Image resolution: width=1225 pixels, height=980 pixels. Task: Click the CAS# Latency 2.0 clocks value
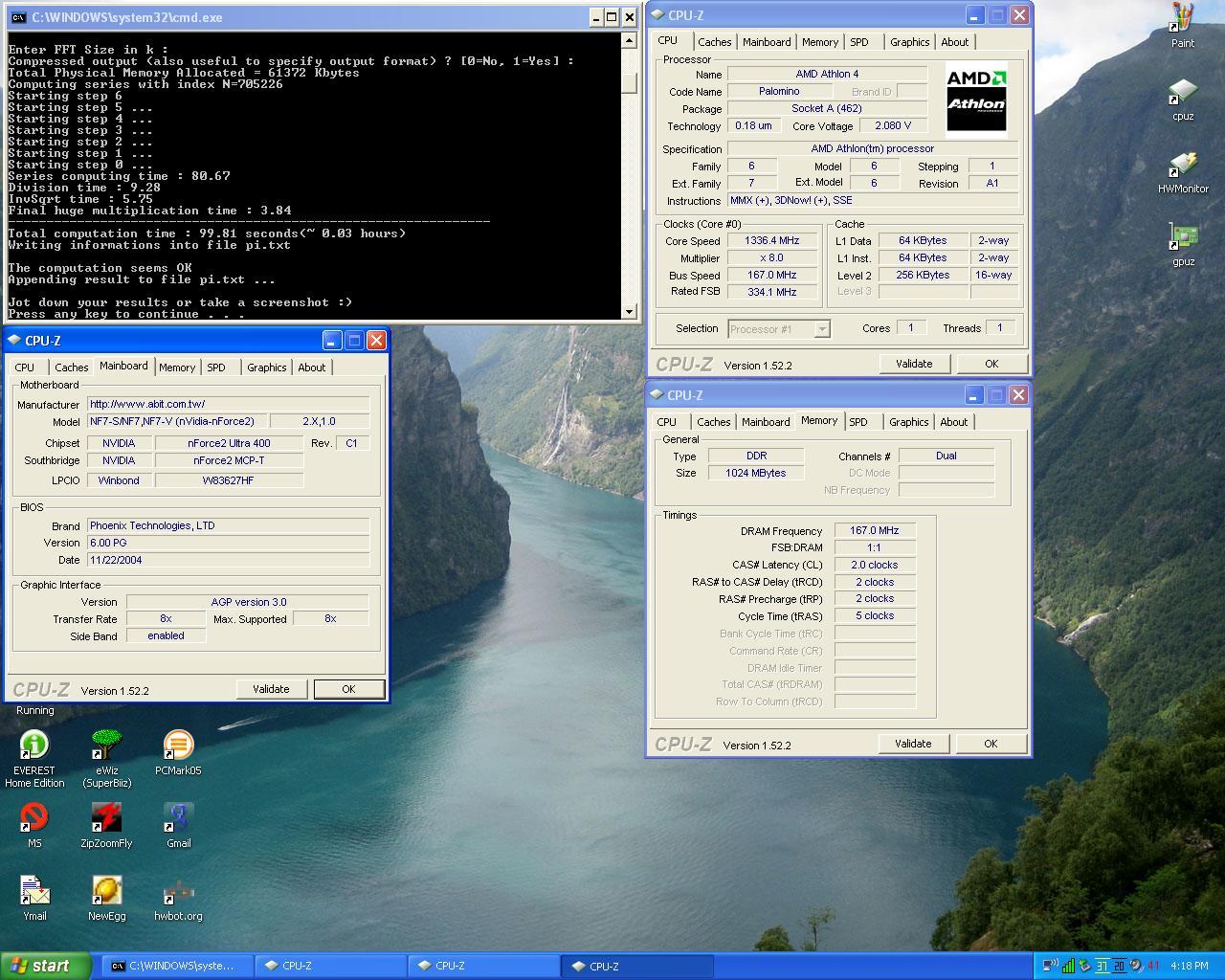(875, 565)
